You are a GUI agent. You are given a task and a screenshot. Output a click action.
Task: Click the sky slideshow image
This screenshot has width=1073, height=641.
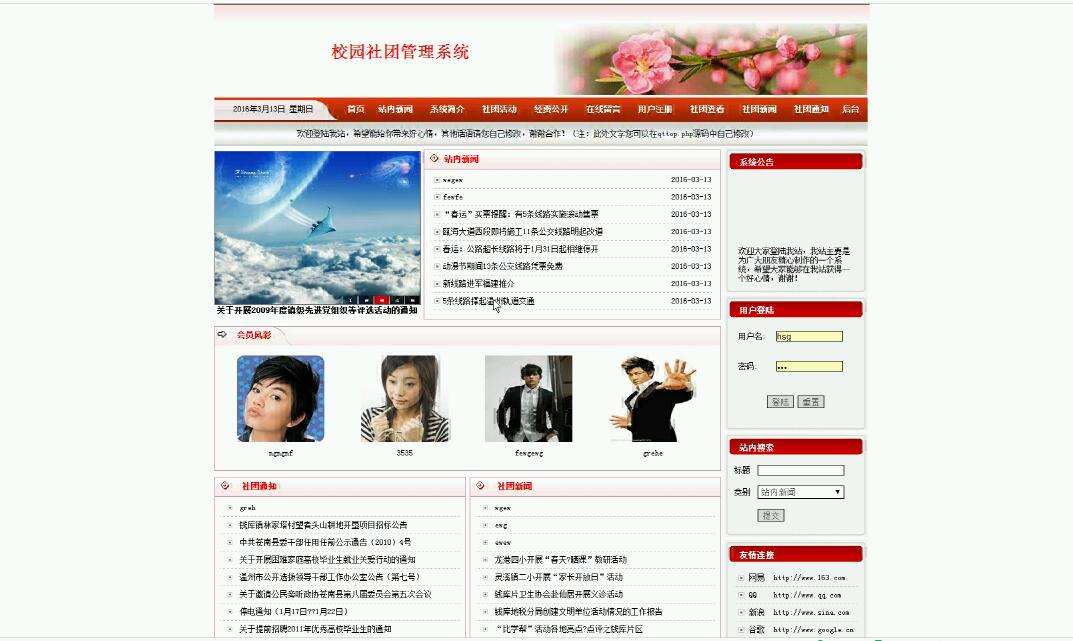[x=318, y=227]
